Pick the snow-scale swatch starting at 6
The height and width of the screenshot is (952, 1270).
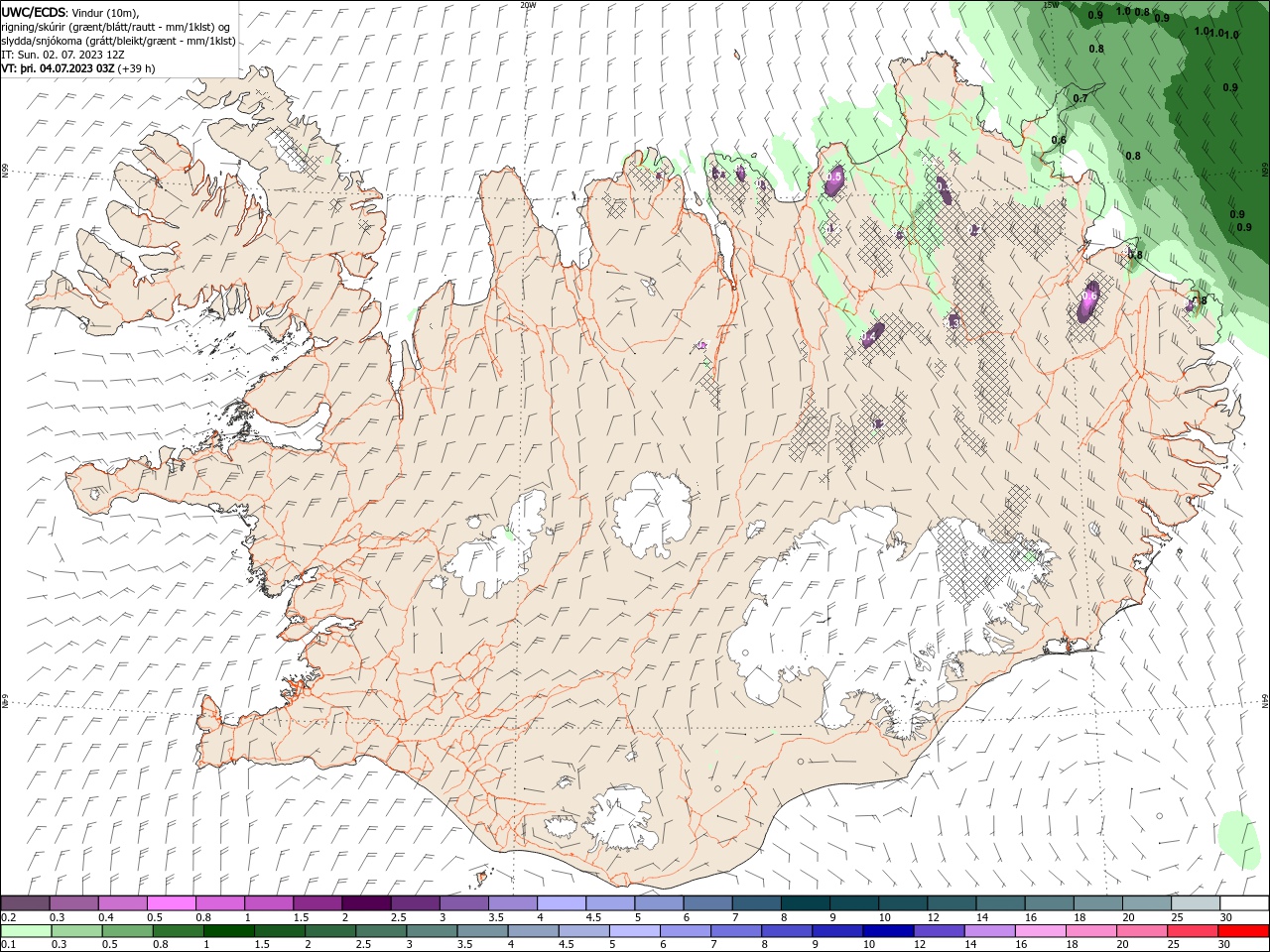coord(707,903)
